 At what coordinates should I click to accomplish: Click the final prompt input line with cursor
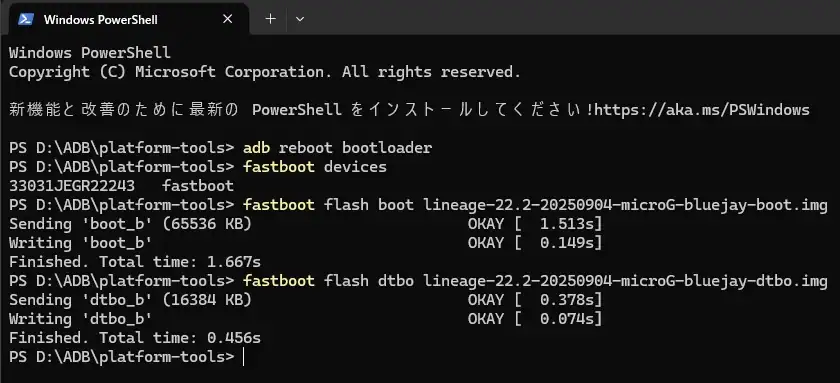tap(126, 357)
